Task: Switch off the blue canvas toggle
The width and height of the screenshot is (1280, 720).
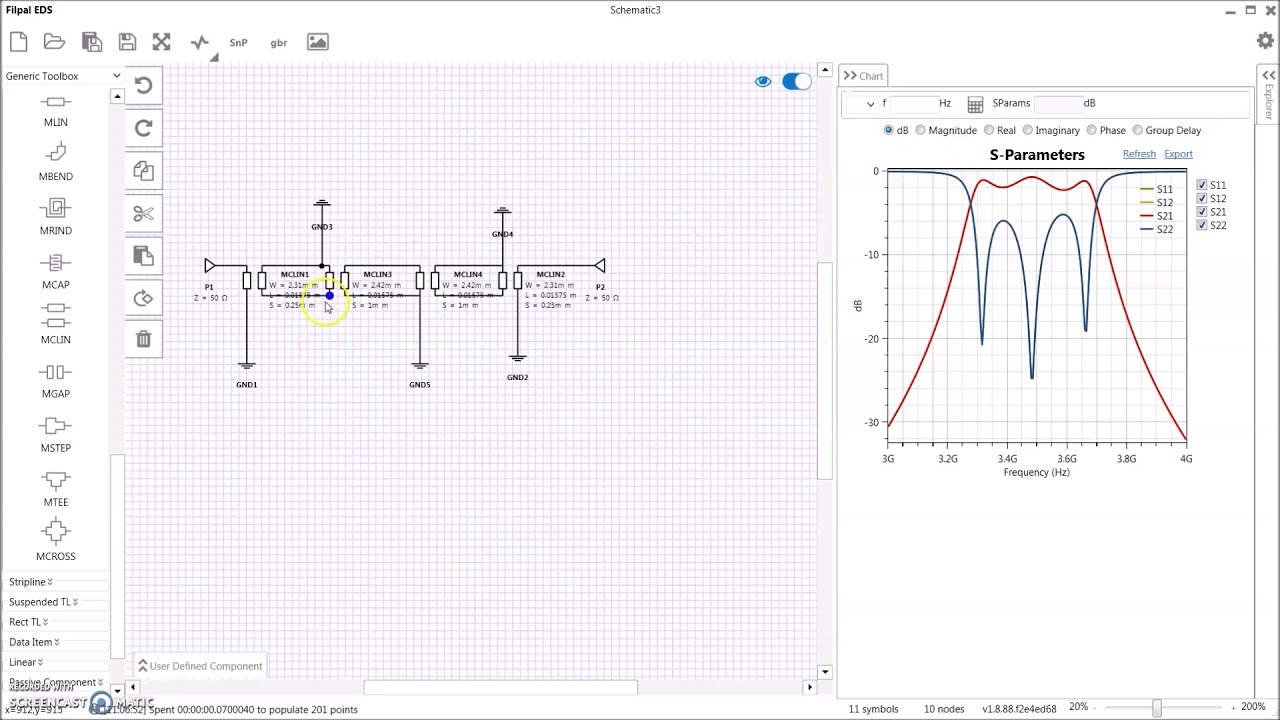Action: tap(797, 81)
